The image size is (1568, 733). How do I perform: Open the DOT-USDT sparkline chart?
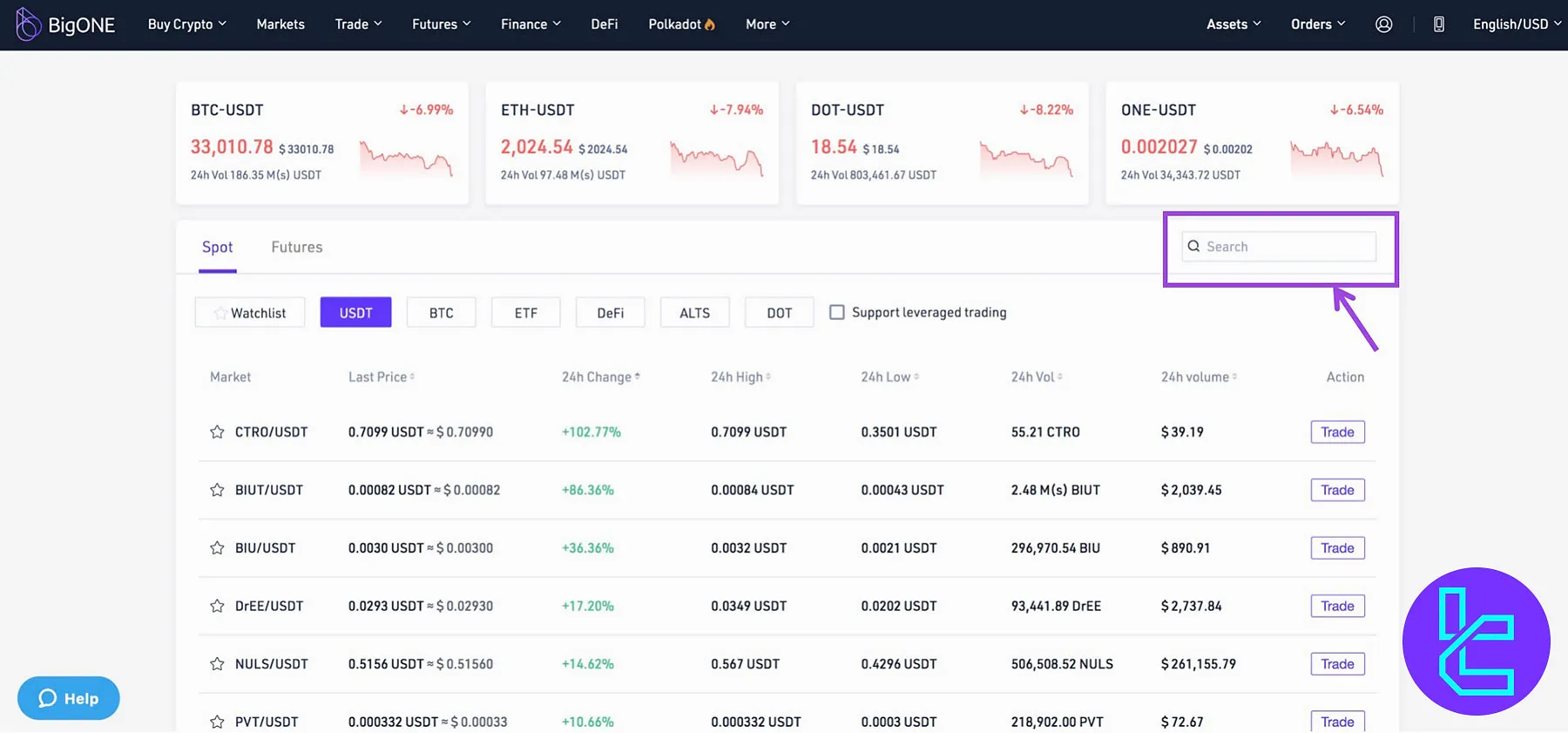coord(1026,158)
